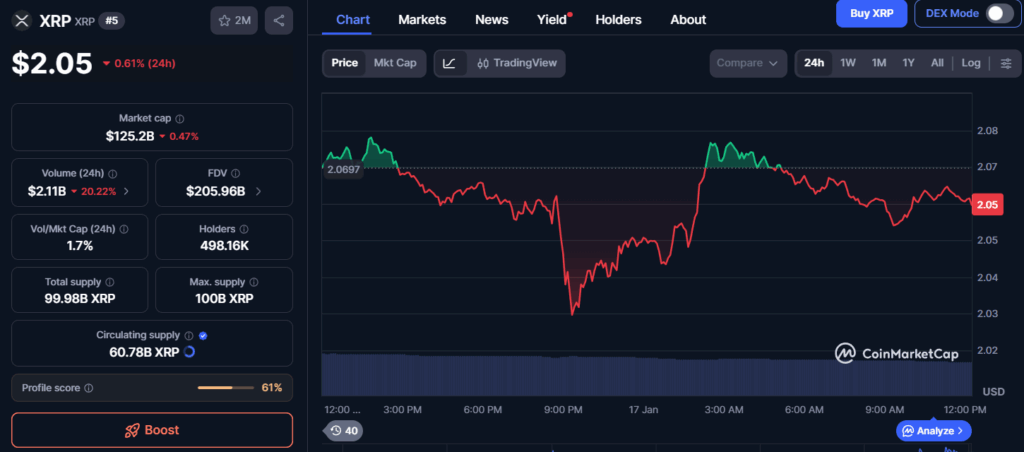The image size is (1024, 452).
Task: Expand Volume (24h) details chevron
Action: coord(125,191)
